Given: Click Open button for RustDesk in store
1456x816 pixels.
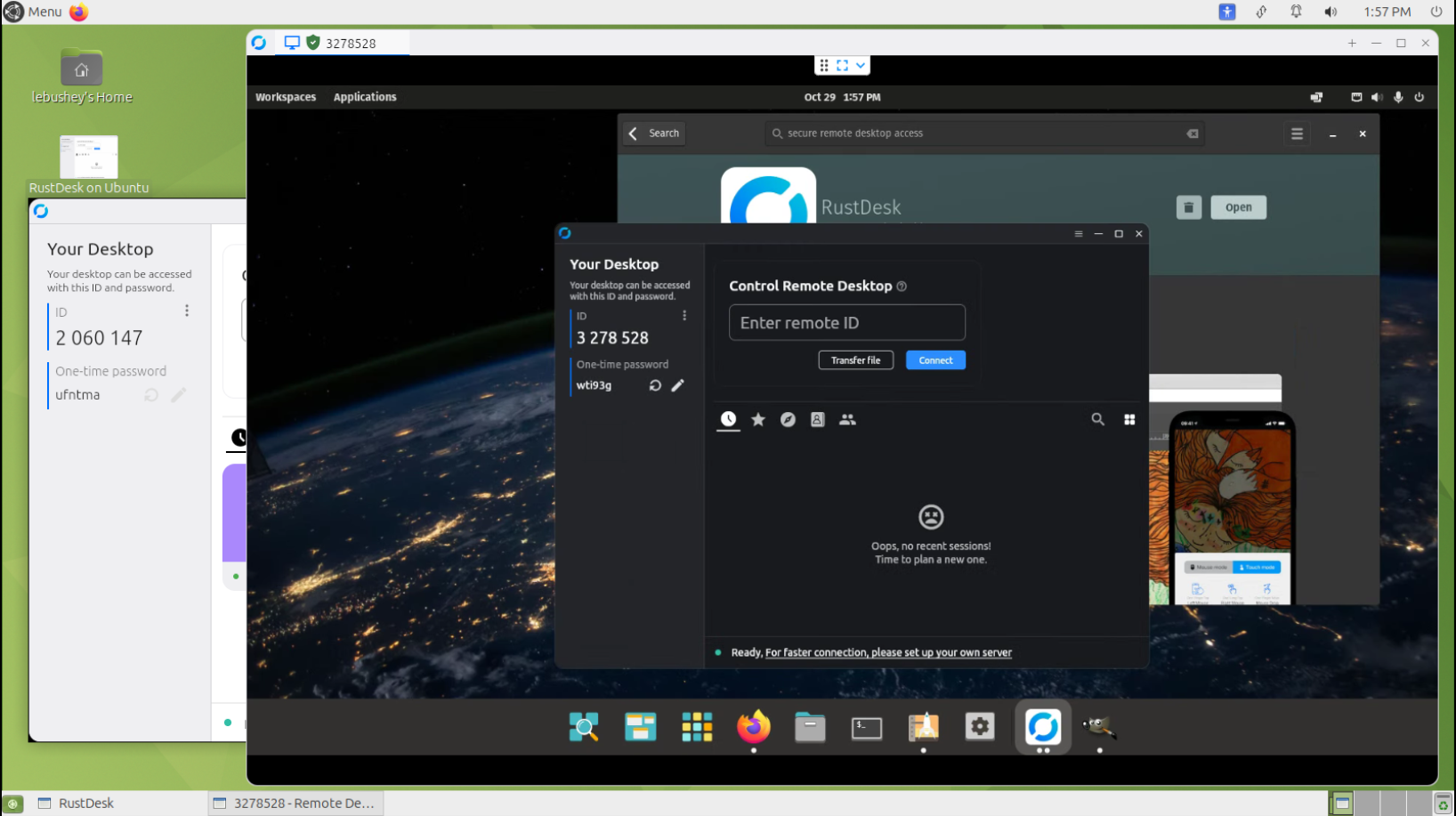Looking at the screenshot, I should (x=1238, y=207).
